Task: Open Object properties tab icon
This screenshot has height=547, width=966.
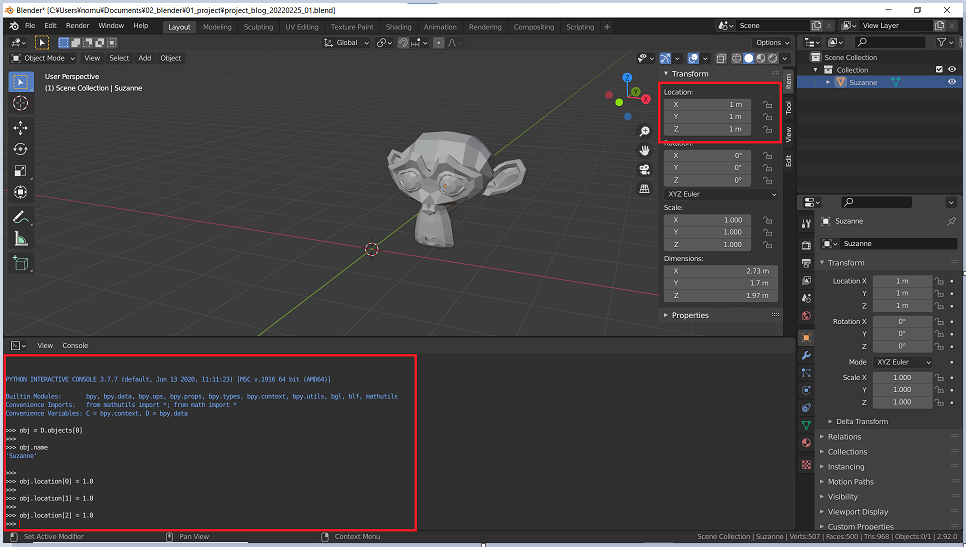Action: (806, 338)
